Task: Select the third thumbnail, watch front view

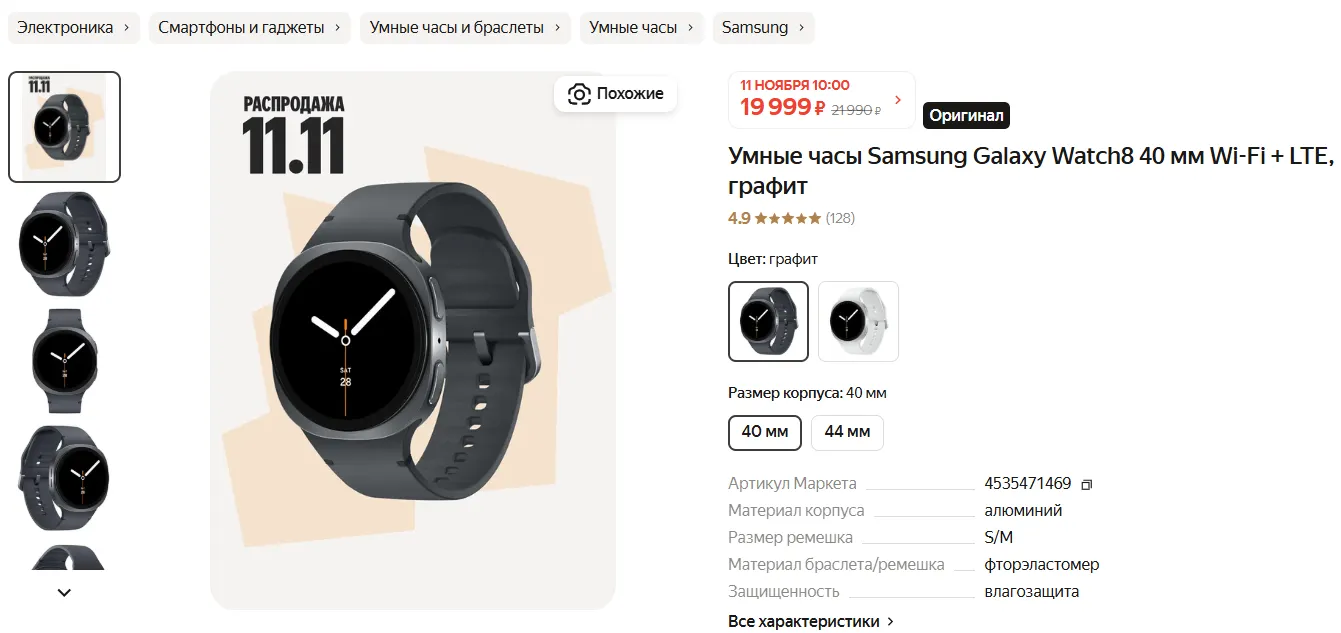Action: coord(65,361)
